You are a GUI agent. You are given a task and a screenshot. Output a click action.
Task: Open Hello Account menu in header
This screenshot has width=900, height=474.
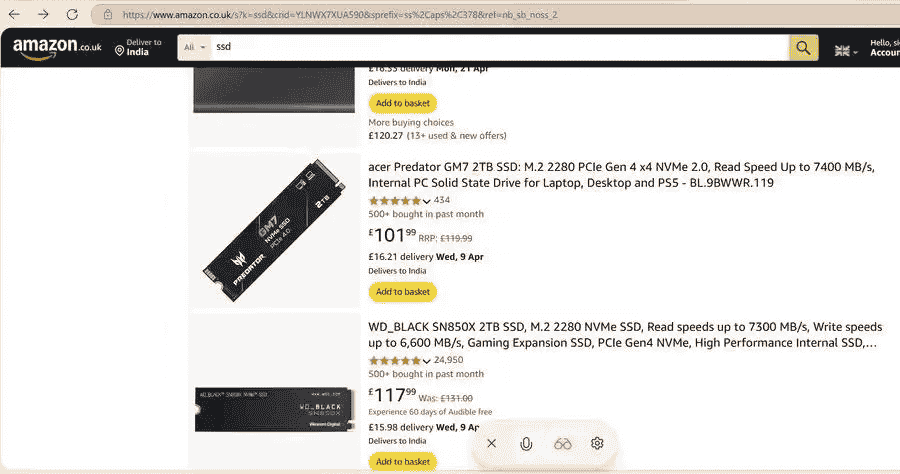883,47
